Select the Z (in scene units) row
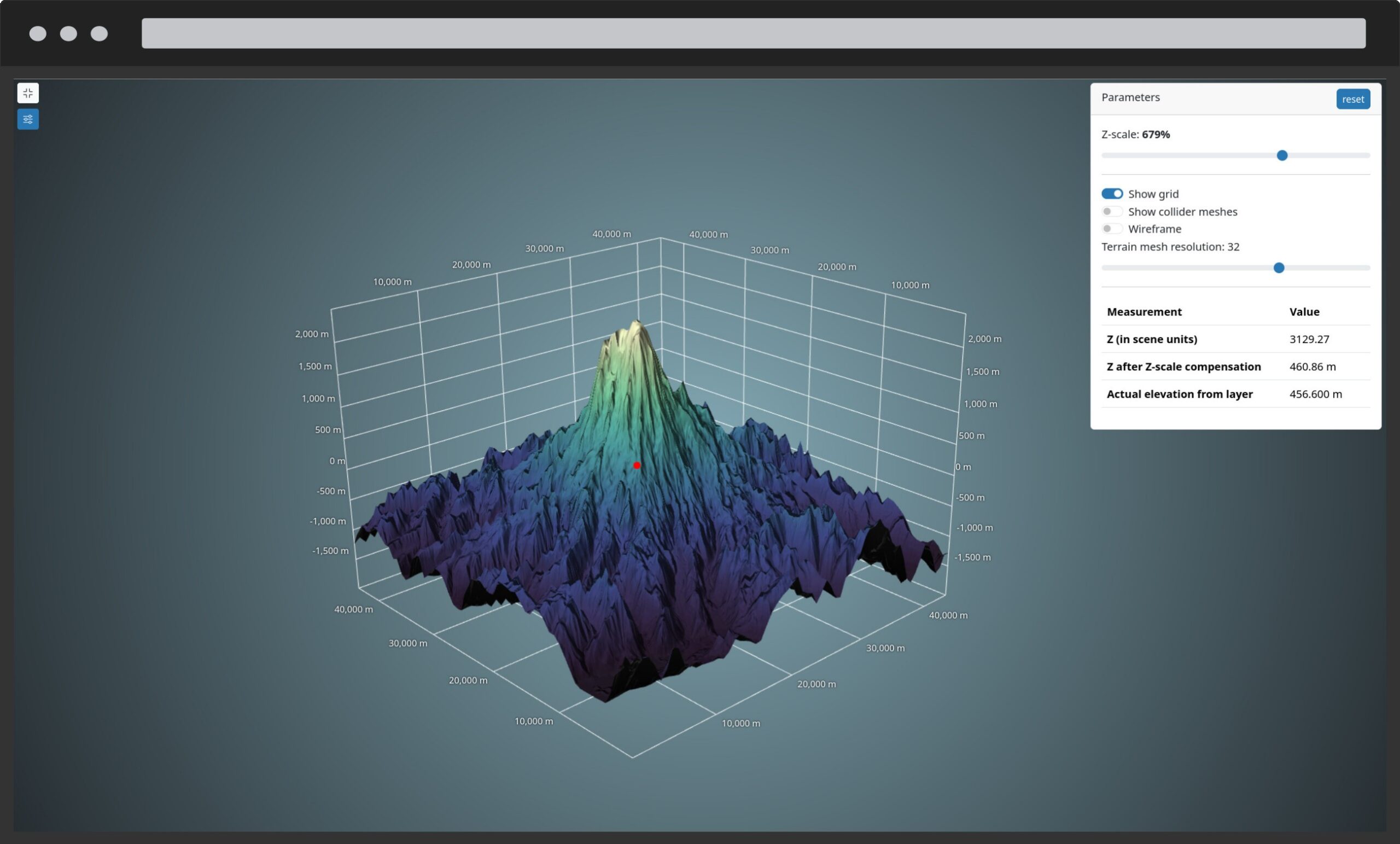 pos(1151,339)
